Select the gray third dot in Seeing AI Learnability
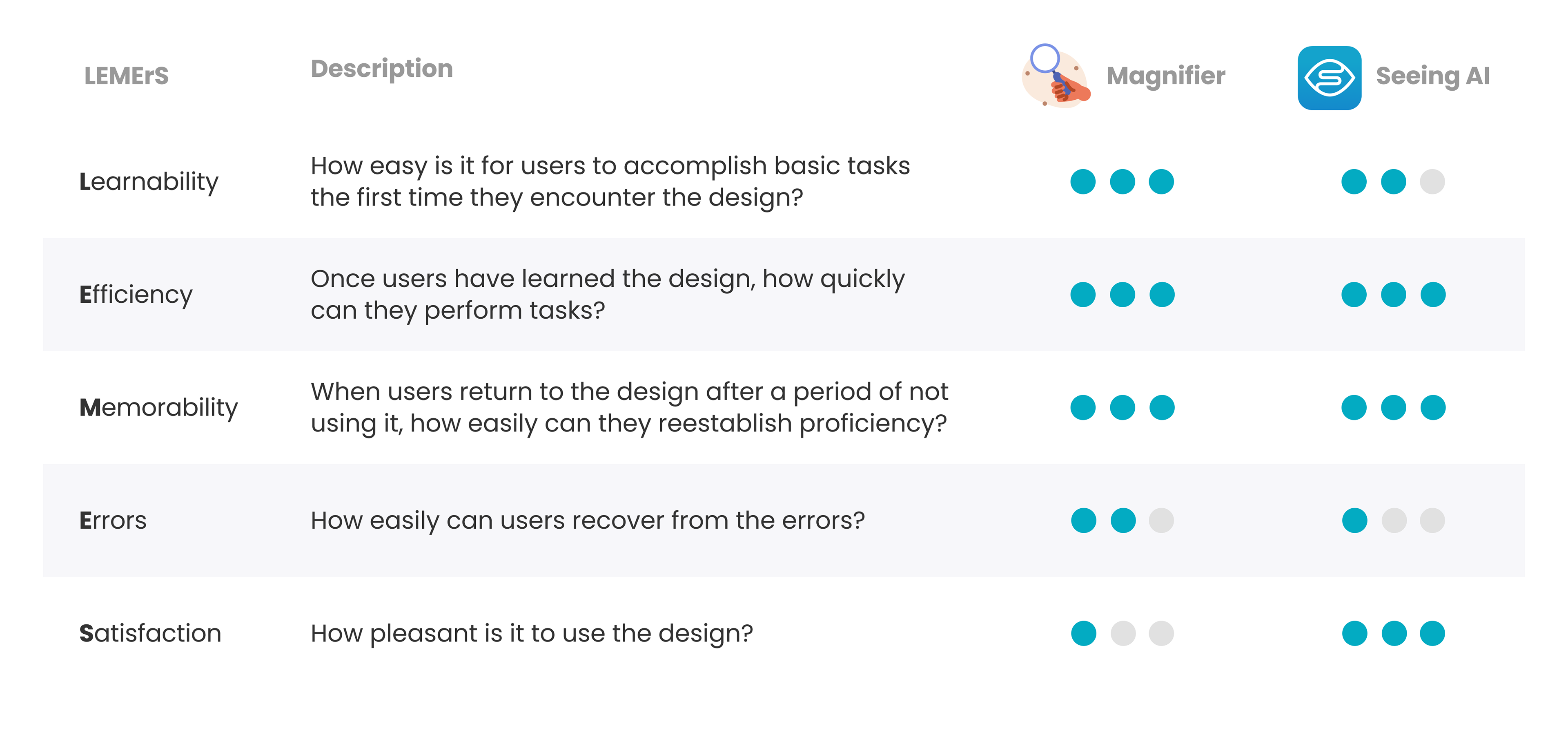The height and width of the screenshot is (733, 1568). click(x=1432, y=181)
